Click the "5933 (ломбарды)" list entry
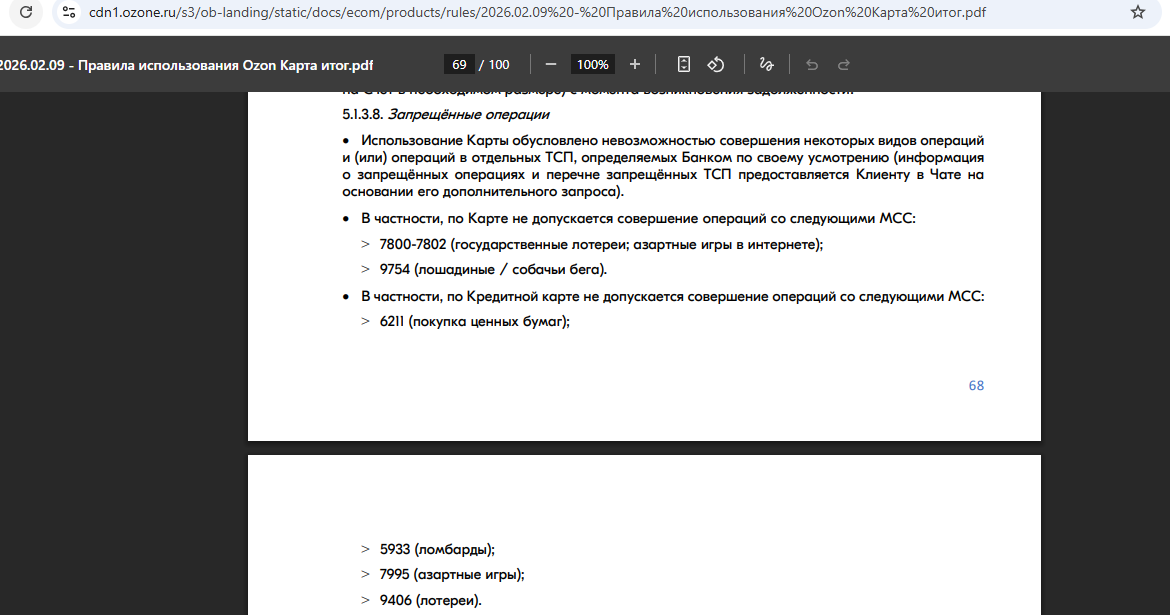The height and width of the screenshot is (615, 1170). 437,549
